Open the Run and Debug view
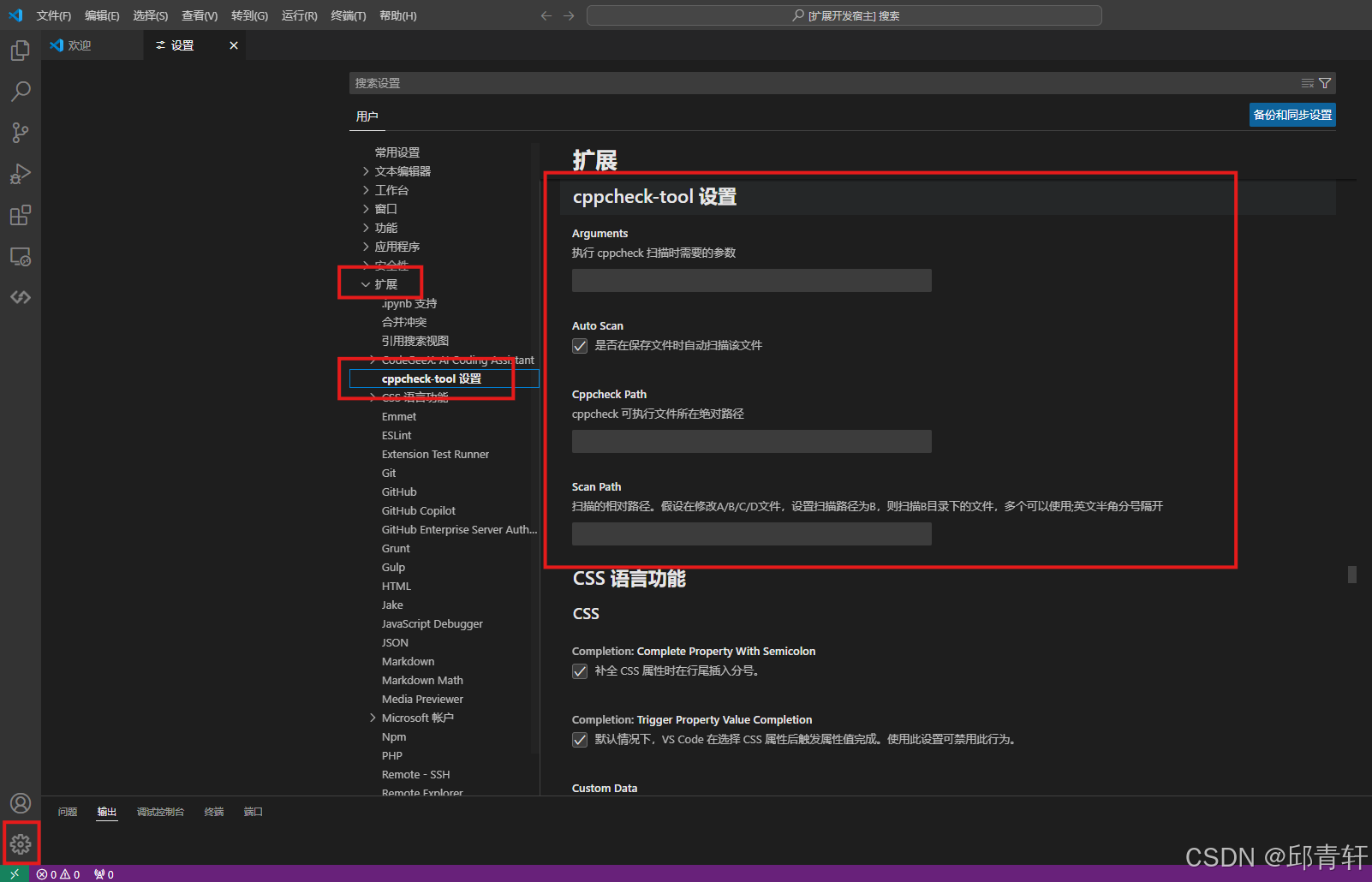The image size is (1372, 882). (x=21, y=174)
